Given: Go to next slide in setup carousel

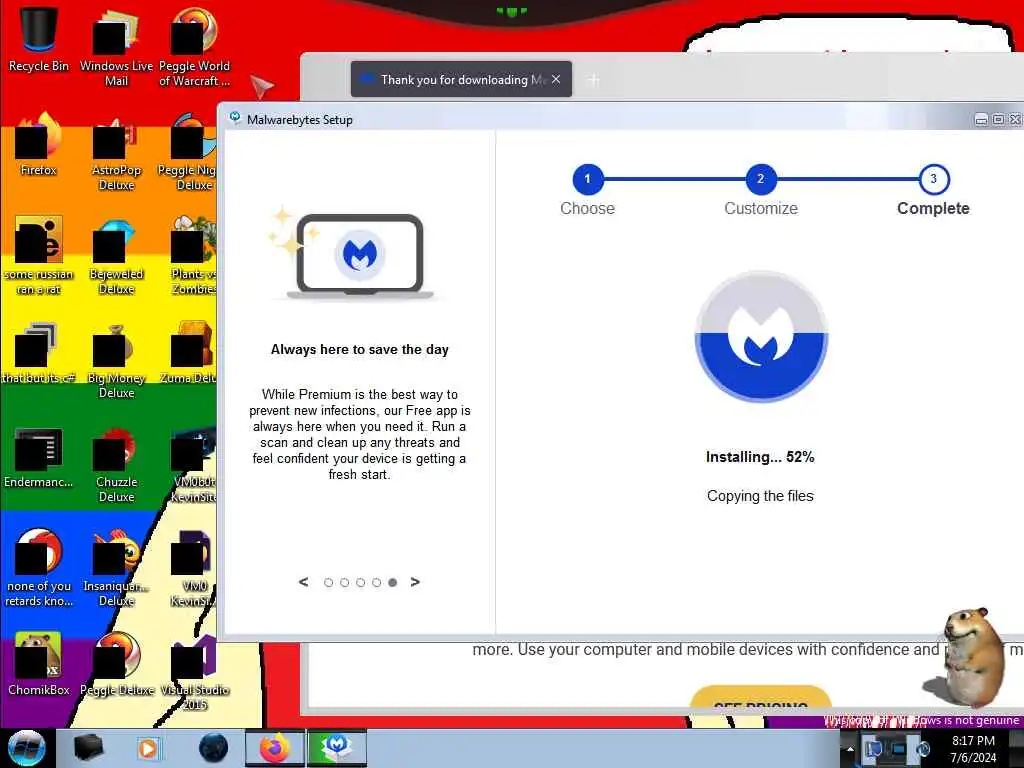Looking at the screenshot, I should click(415, 582).
